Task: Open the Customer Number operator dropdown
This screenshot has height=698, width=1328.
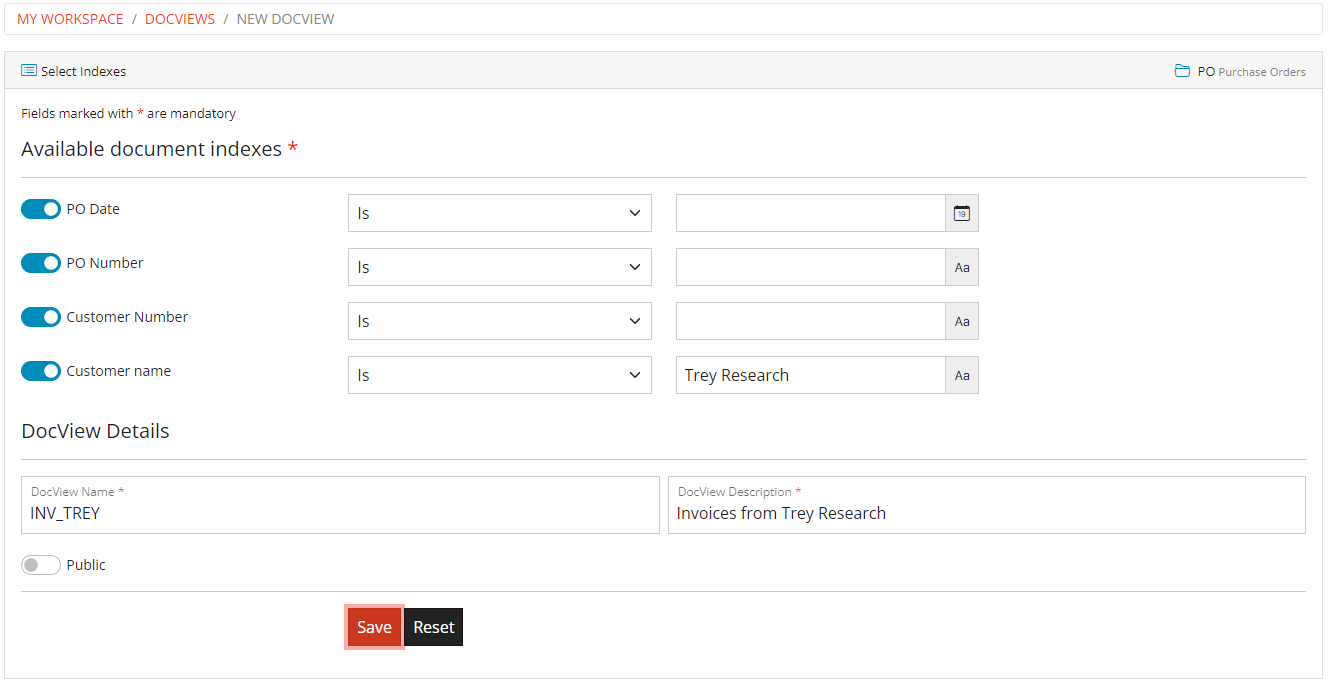Action: (499, 321)
